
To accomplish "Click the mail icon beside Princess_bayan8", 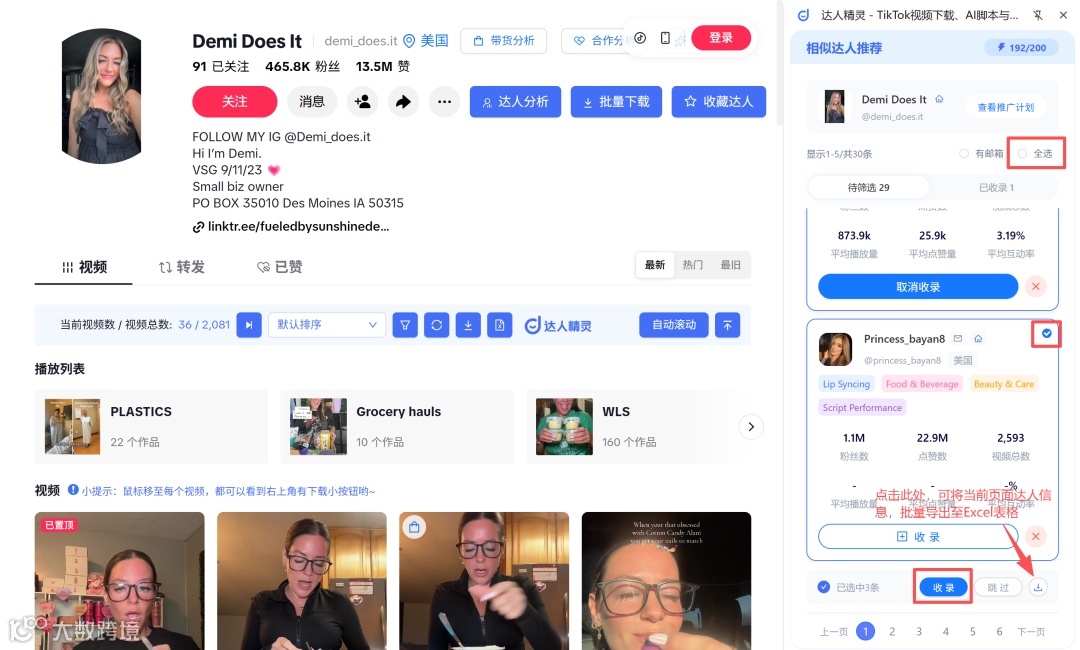I will point(957,339).
